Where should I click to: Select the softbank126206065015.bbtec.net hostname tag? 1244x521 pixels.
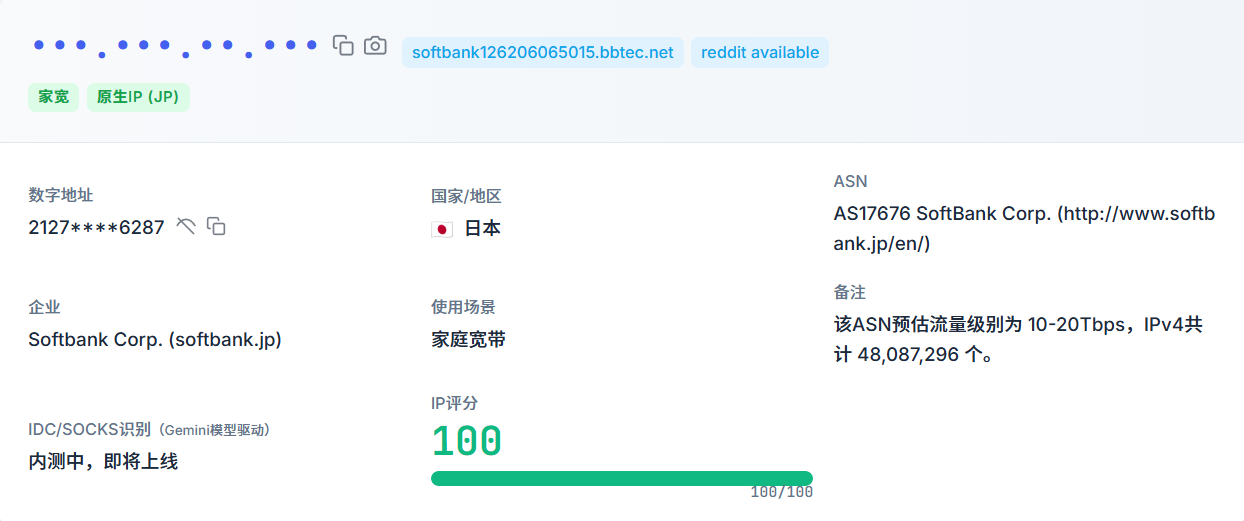coord(543,52)
